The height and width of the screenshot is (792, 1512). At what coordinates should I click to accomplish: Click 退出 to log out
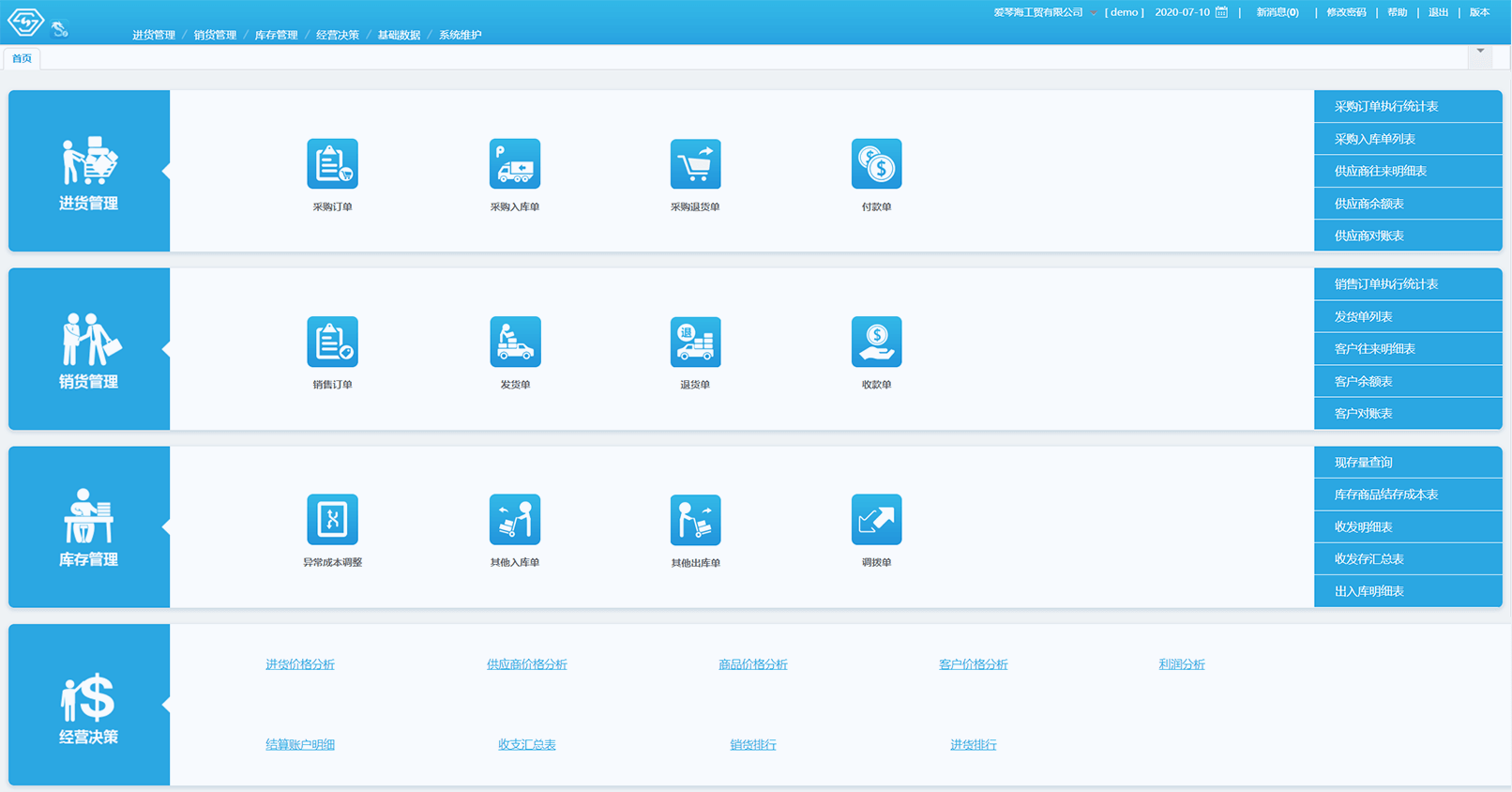click(1438, 12)
